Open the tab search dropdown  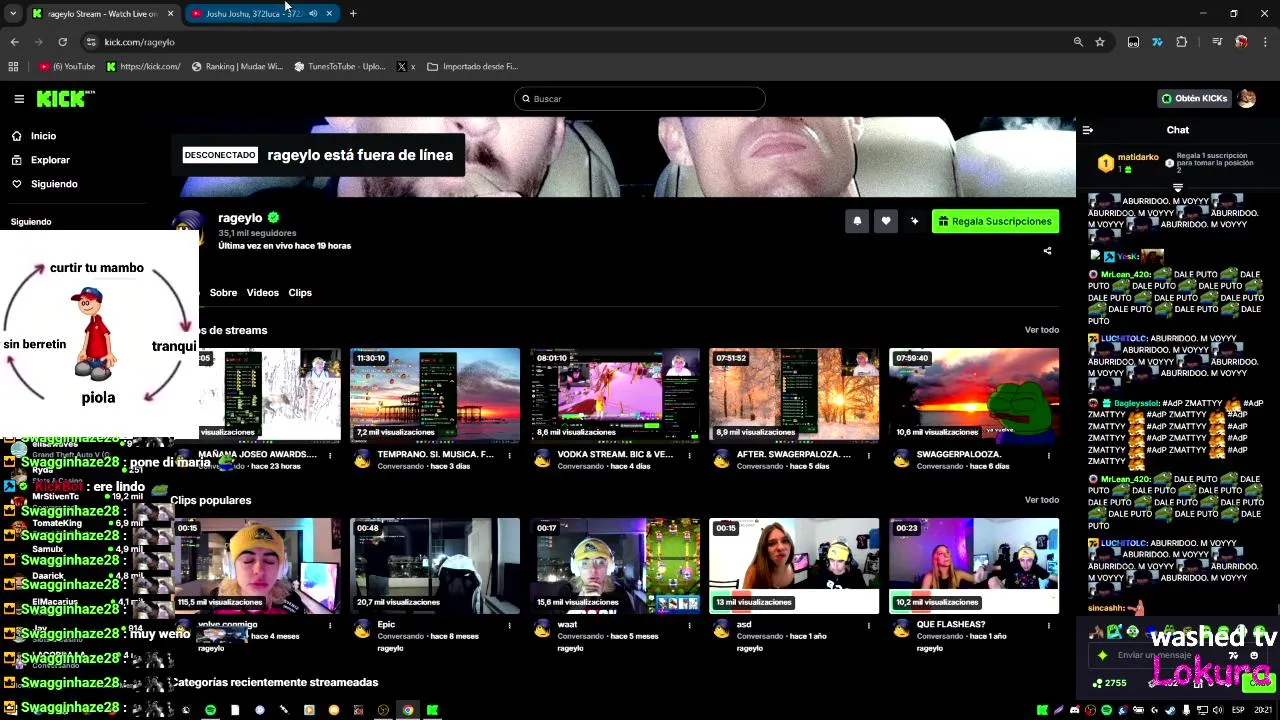[x=13, y=14]
